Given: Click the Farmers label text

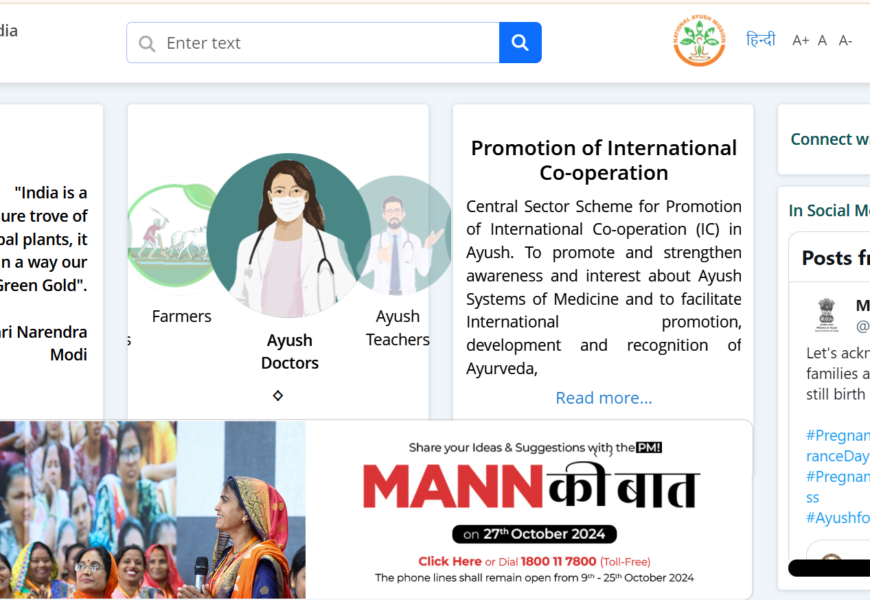Looking at the screenshot, I should click(181, 316).
